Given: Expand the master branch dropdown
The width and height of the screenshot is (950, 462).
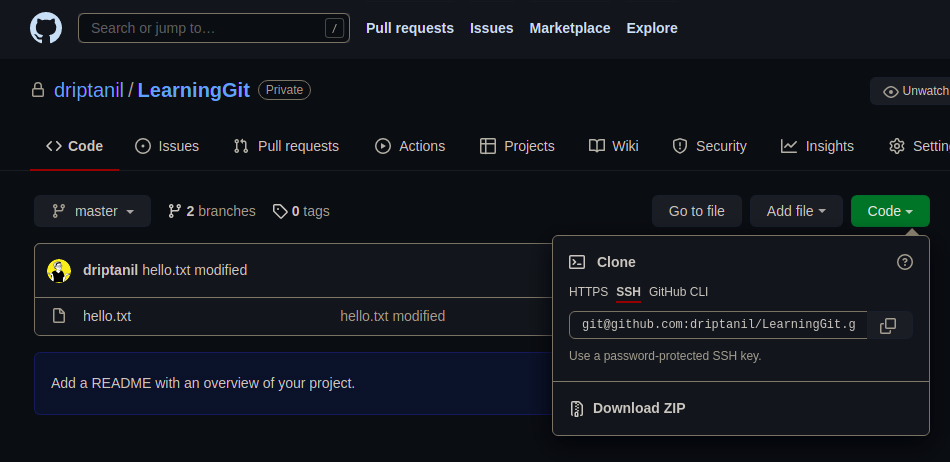Looking at the screenshot, I should tap(92, 211).
